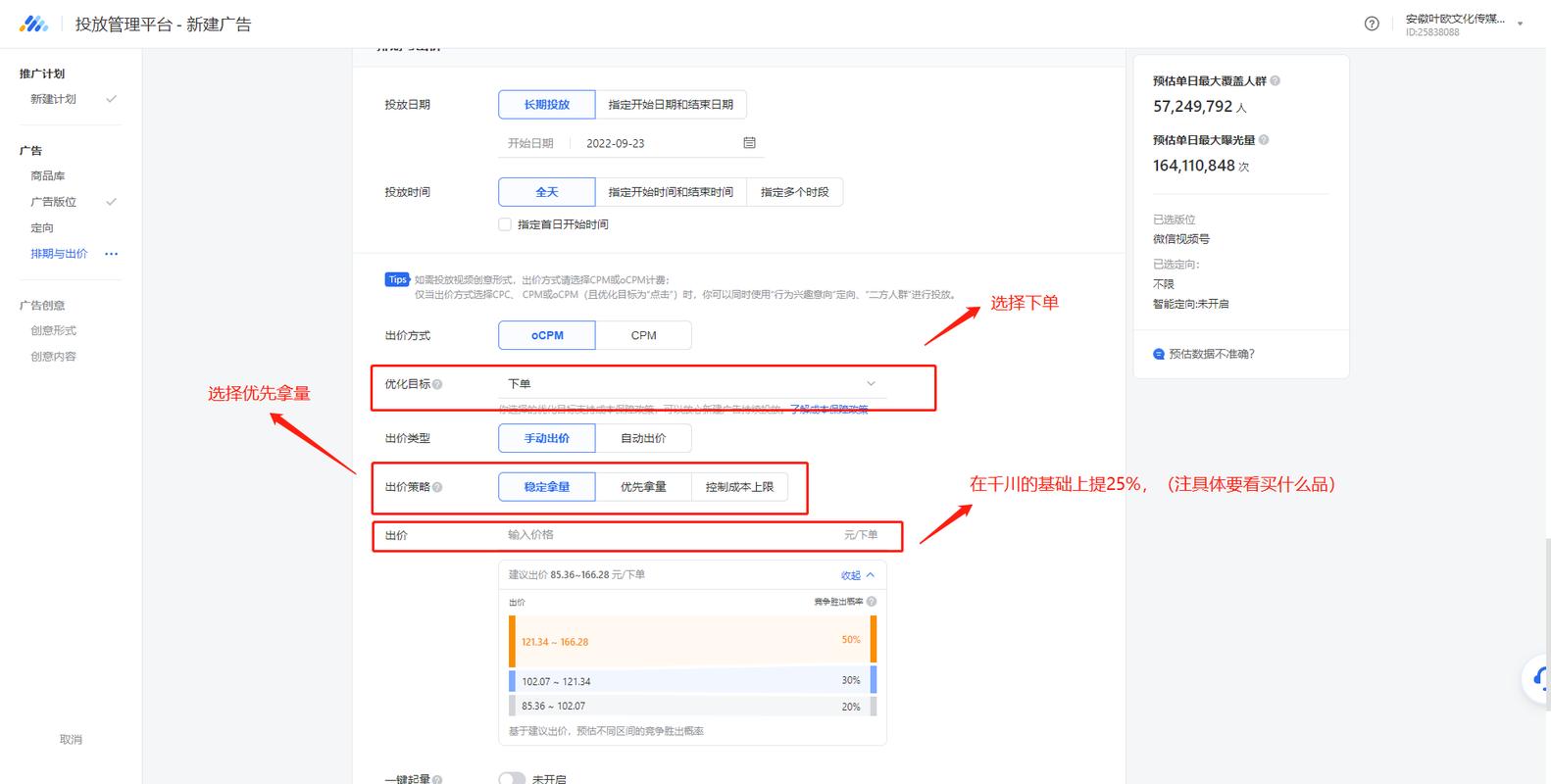
Task: Select 自动出价 bid type
Action: [x=643, y=438]
